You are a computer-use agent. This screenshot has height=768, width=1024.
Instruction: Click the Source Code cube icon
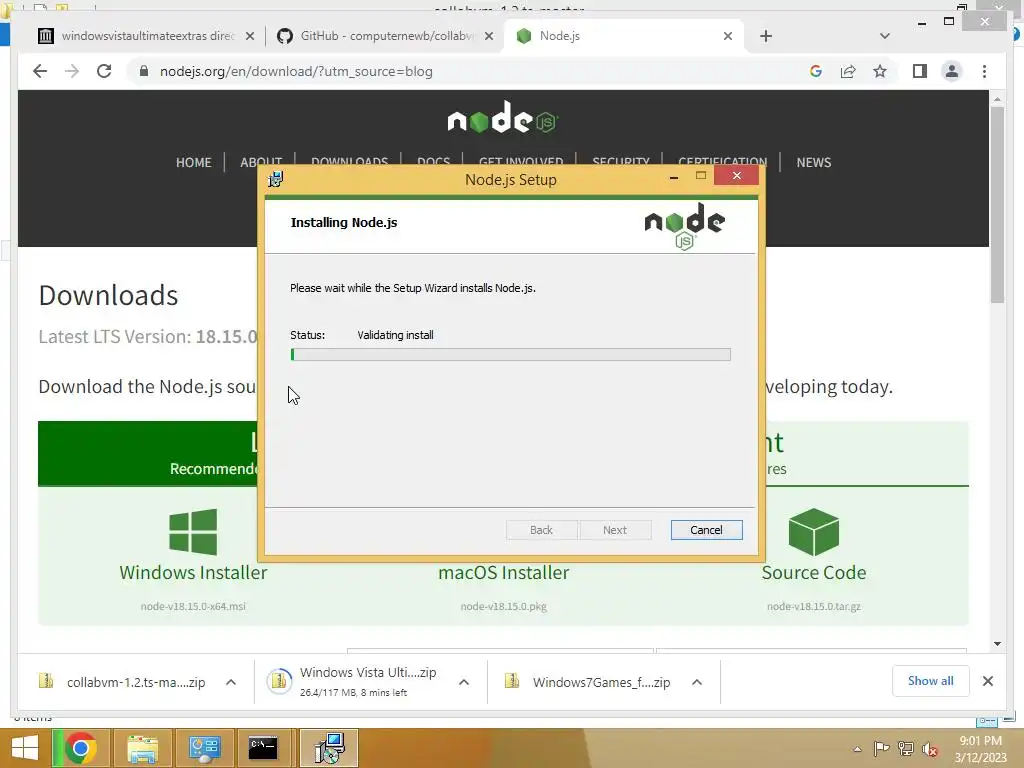(813, 532)
